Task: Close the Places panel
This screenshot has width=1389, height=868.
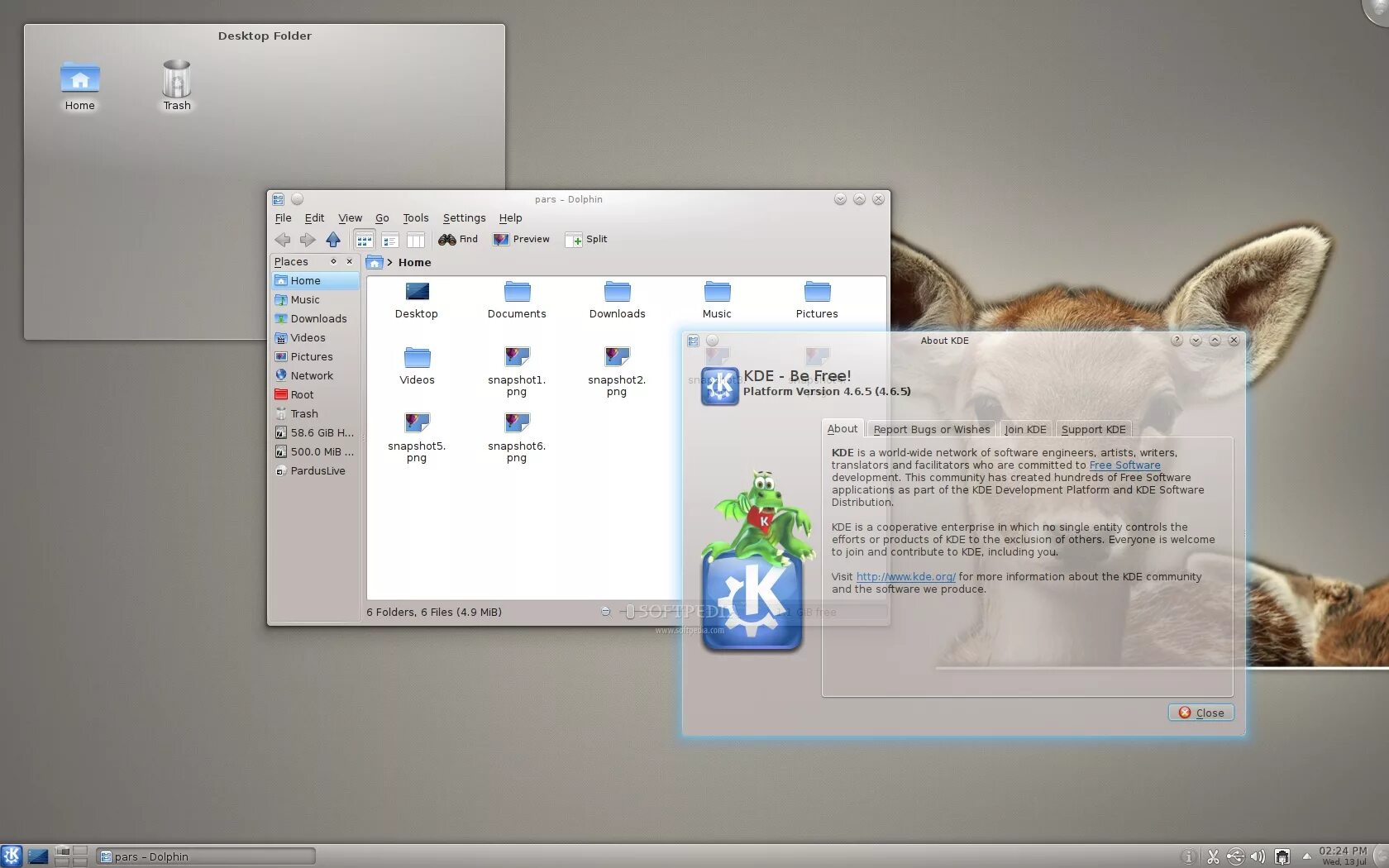Action: [350, 261]
